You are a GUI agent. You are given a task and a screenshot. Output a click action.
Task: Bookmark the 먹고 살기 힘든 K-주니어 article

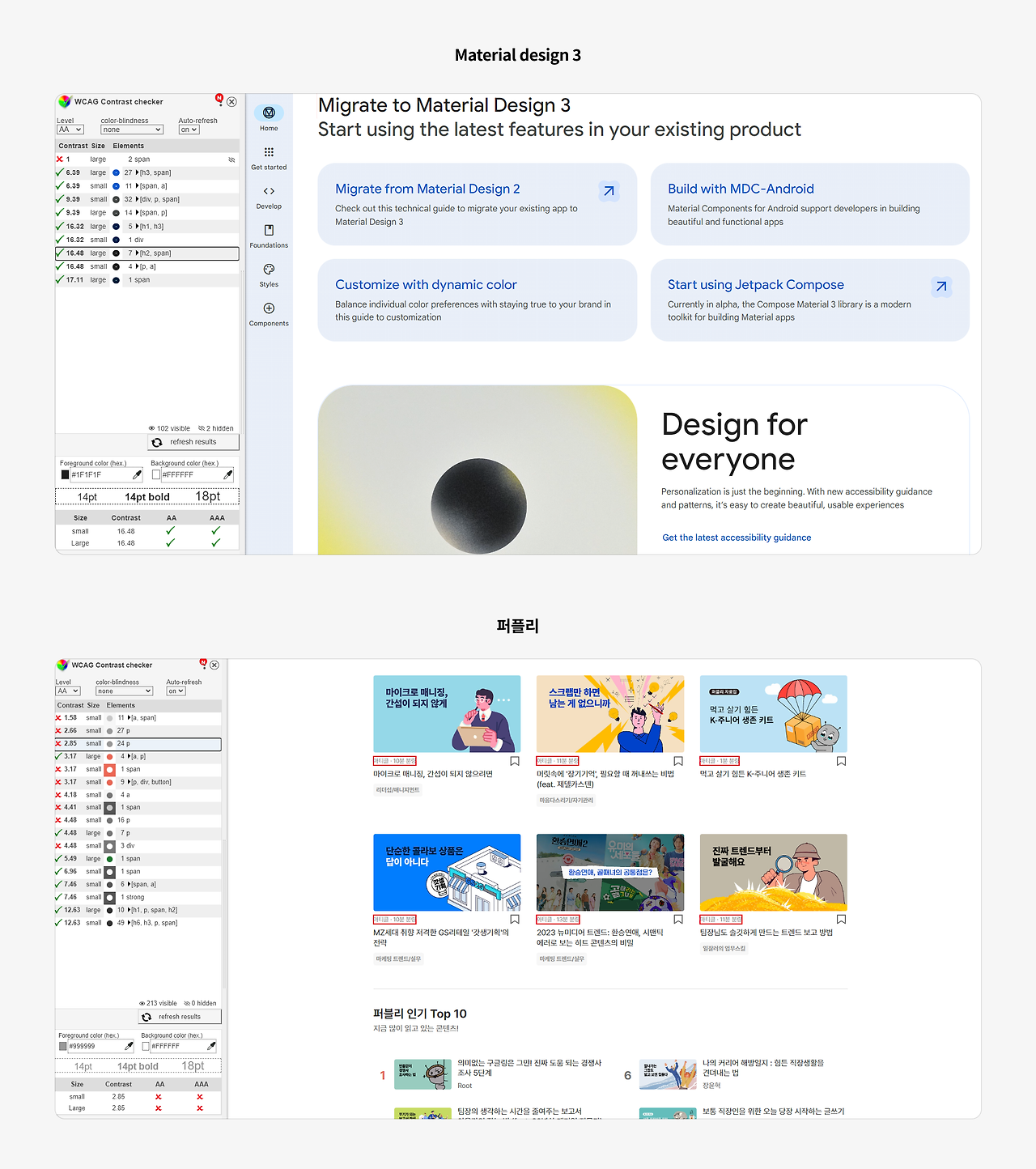tap(841, 761)
